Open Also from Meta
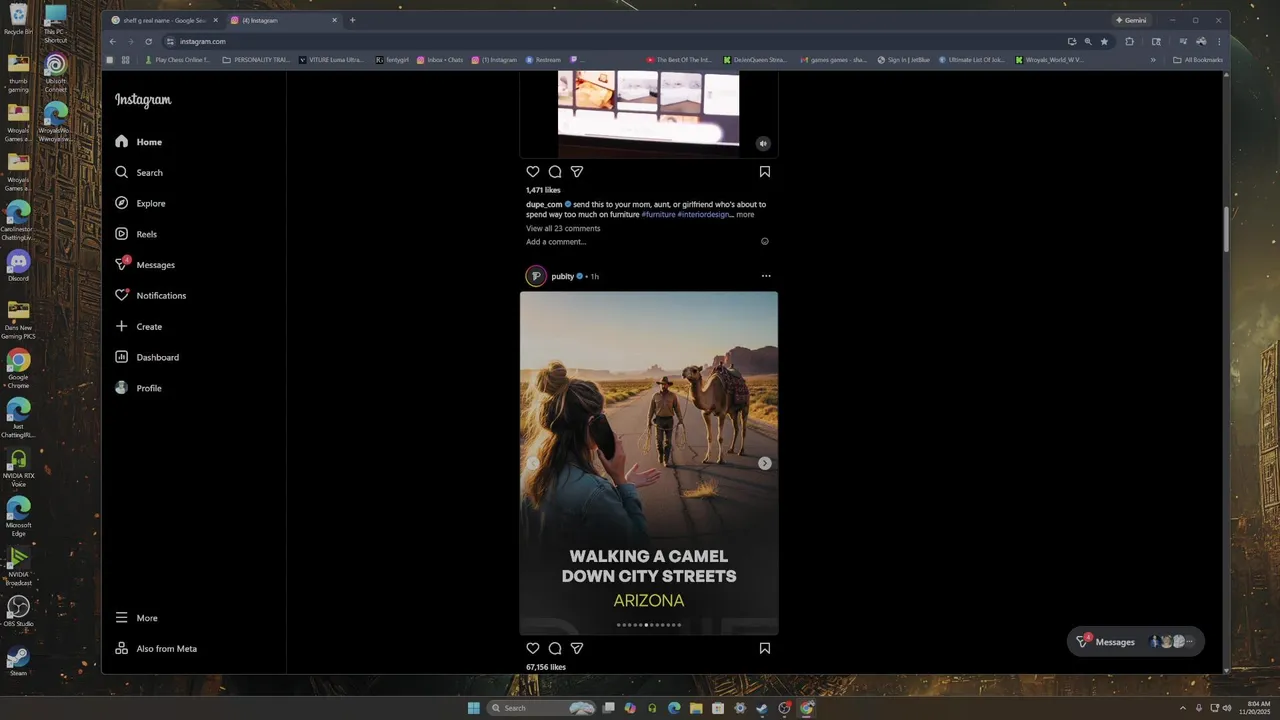 [x=155, y=649]
